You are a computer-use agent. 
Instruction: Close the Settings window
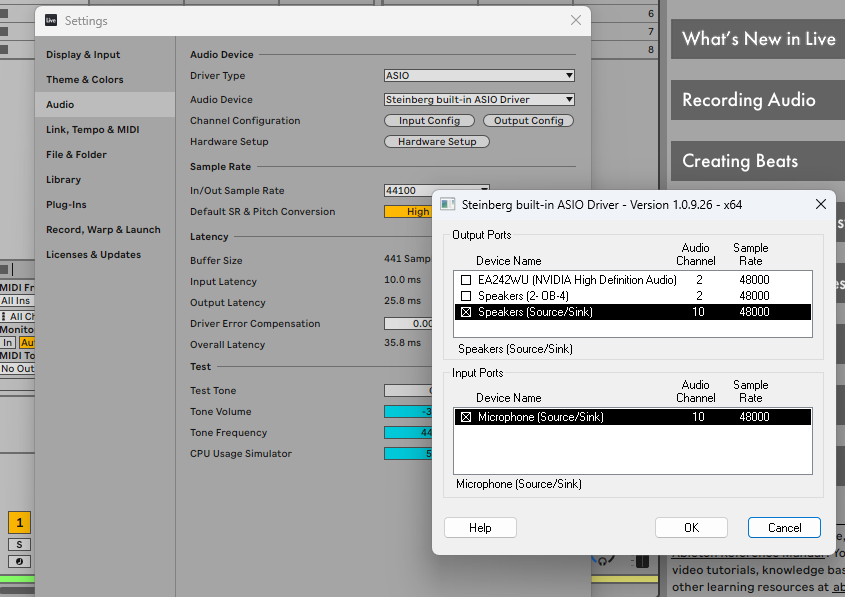(x=576, y=20)
